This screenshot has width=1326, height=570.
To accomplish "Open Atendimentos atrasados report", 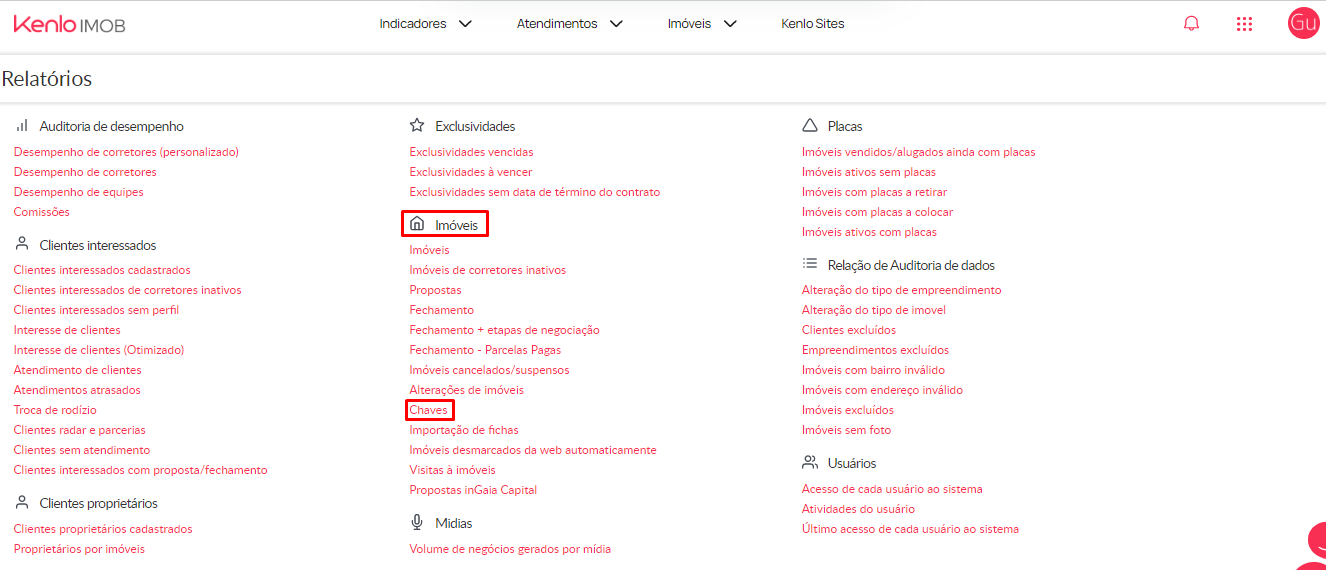I will (x=77, y=390).
